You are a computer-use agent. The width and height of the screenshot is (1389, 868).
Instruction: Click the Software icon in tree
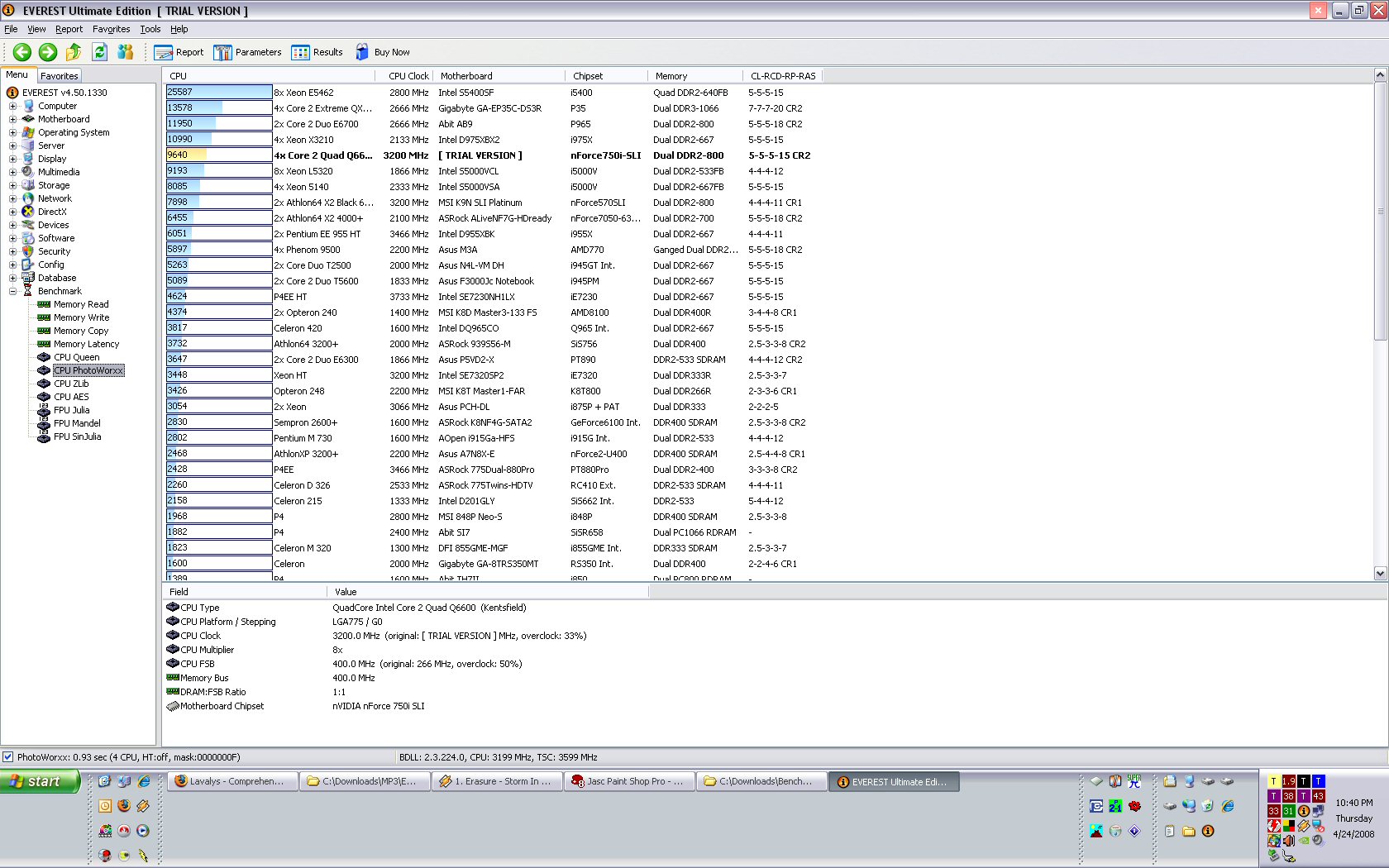point(28,238)
